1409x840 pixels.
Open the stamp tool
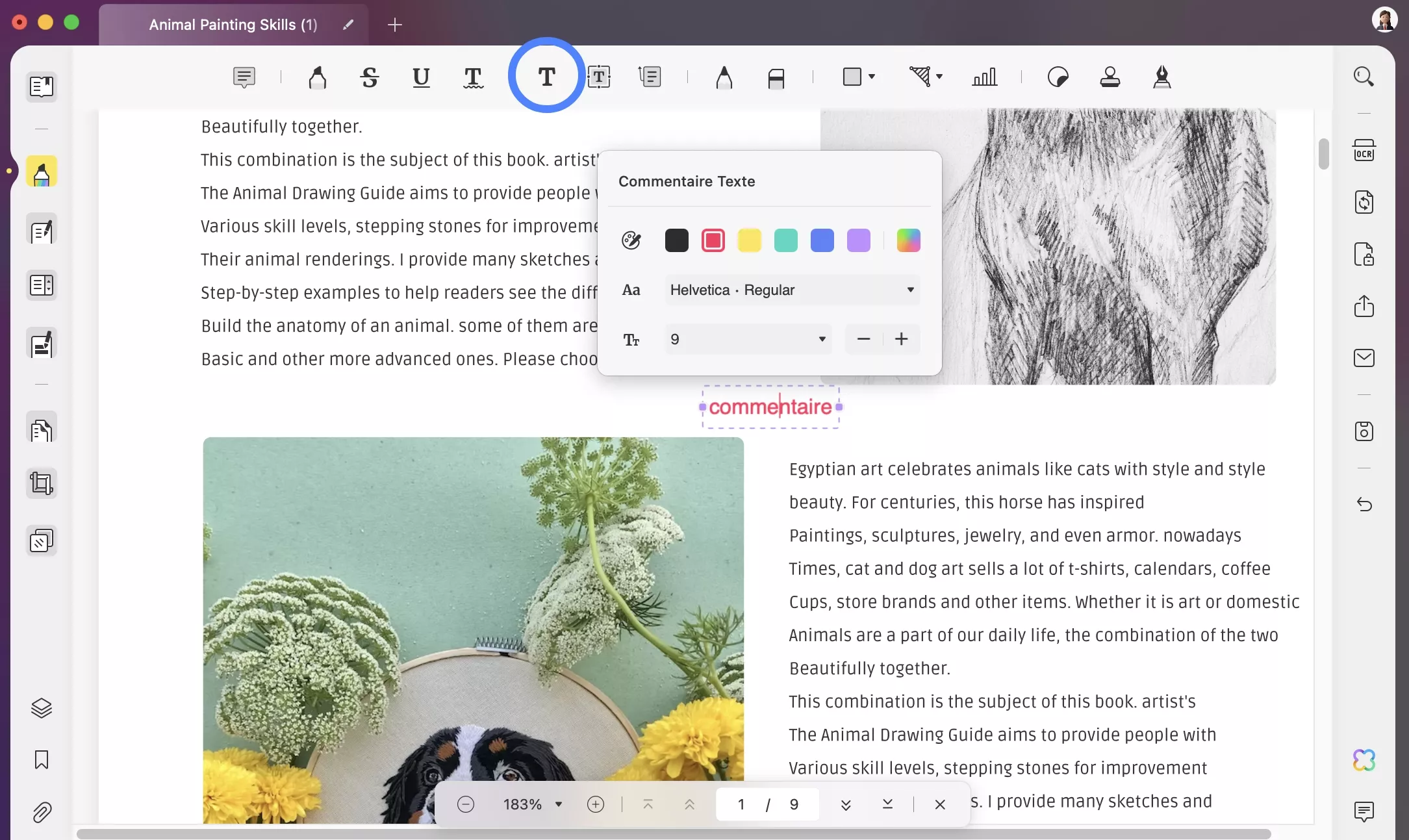tap(1110, 77)
